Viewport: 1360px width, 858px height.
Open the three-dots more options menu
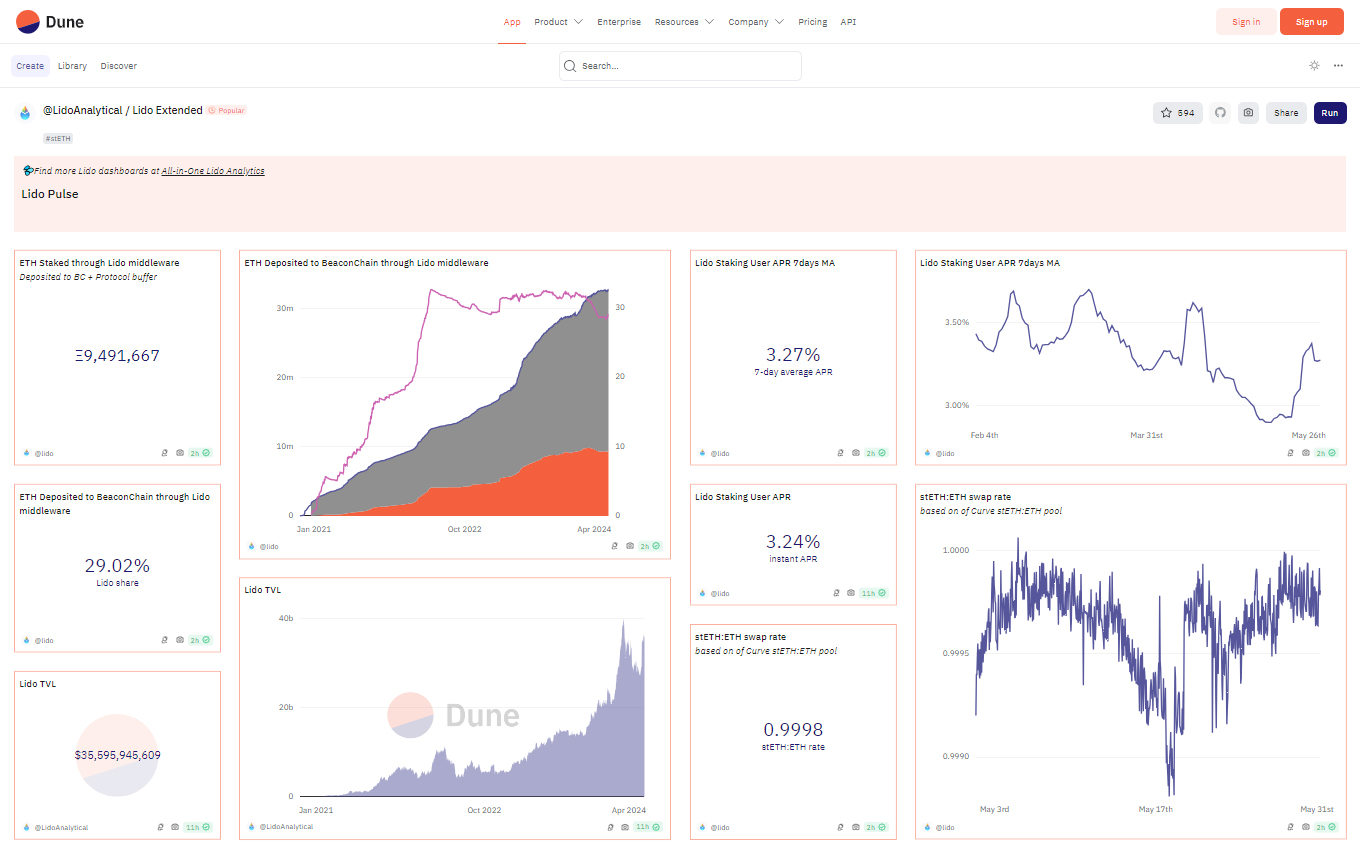pos(1338,66)
